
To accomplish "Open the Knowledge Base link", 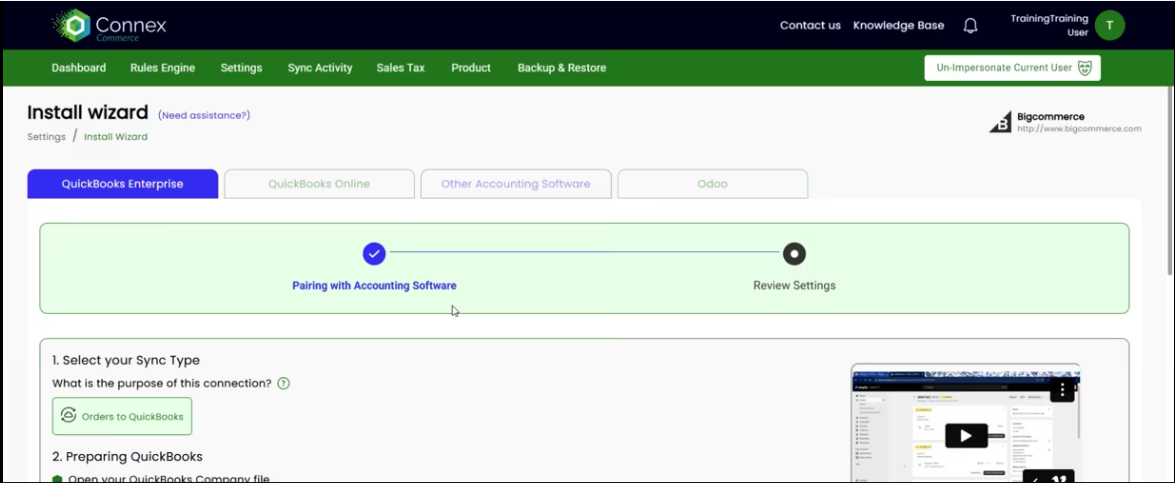I will click(898, 25).
